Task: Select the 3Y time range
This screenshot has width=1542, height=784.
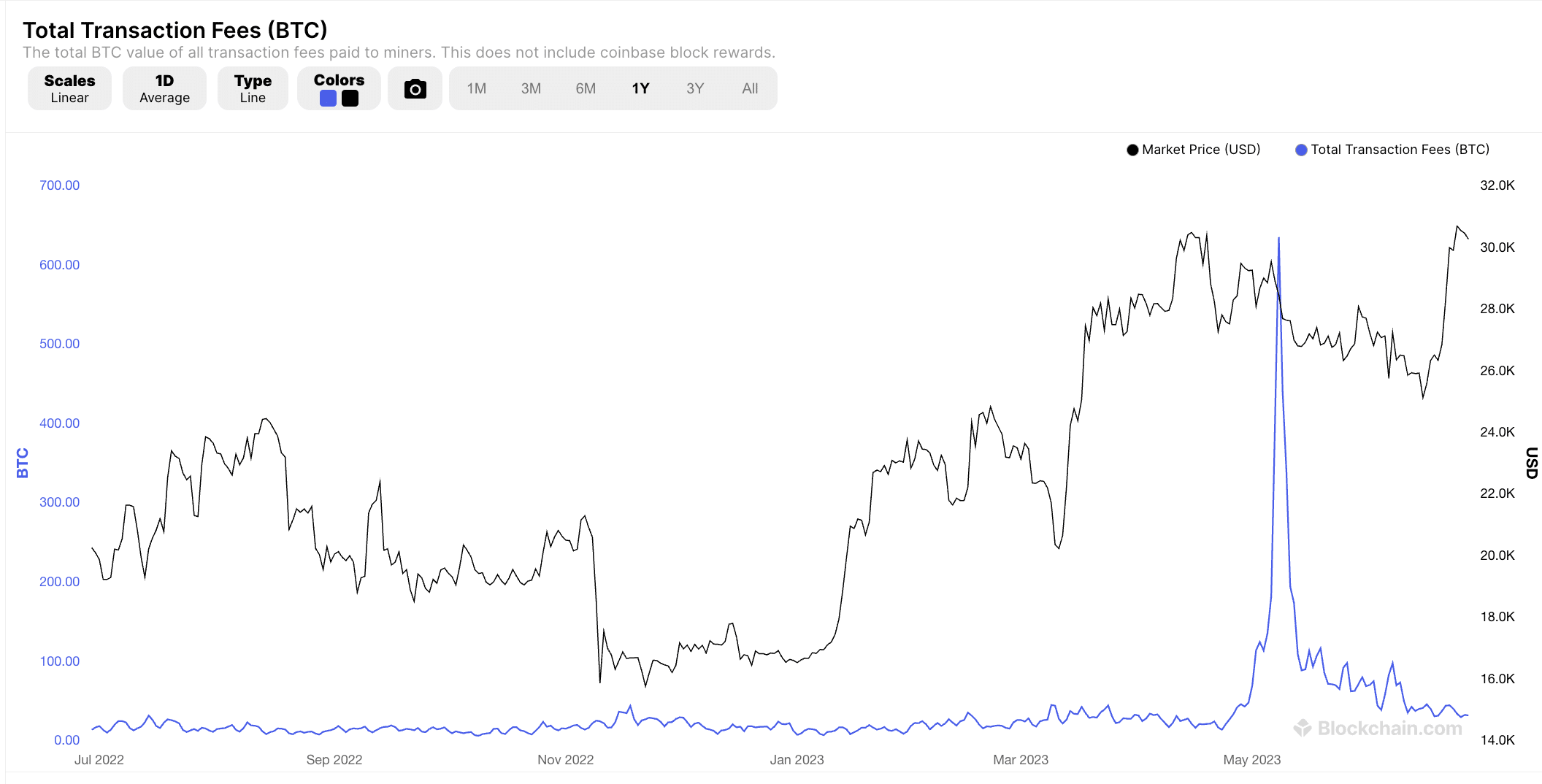Action: coord(695,88)
